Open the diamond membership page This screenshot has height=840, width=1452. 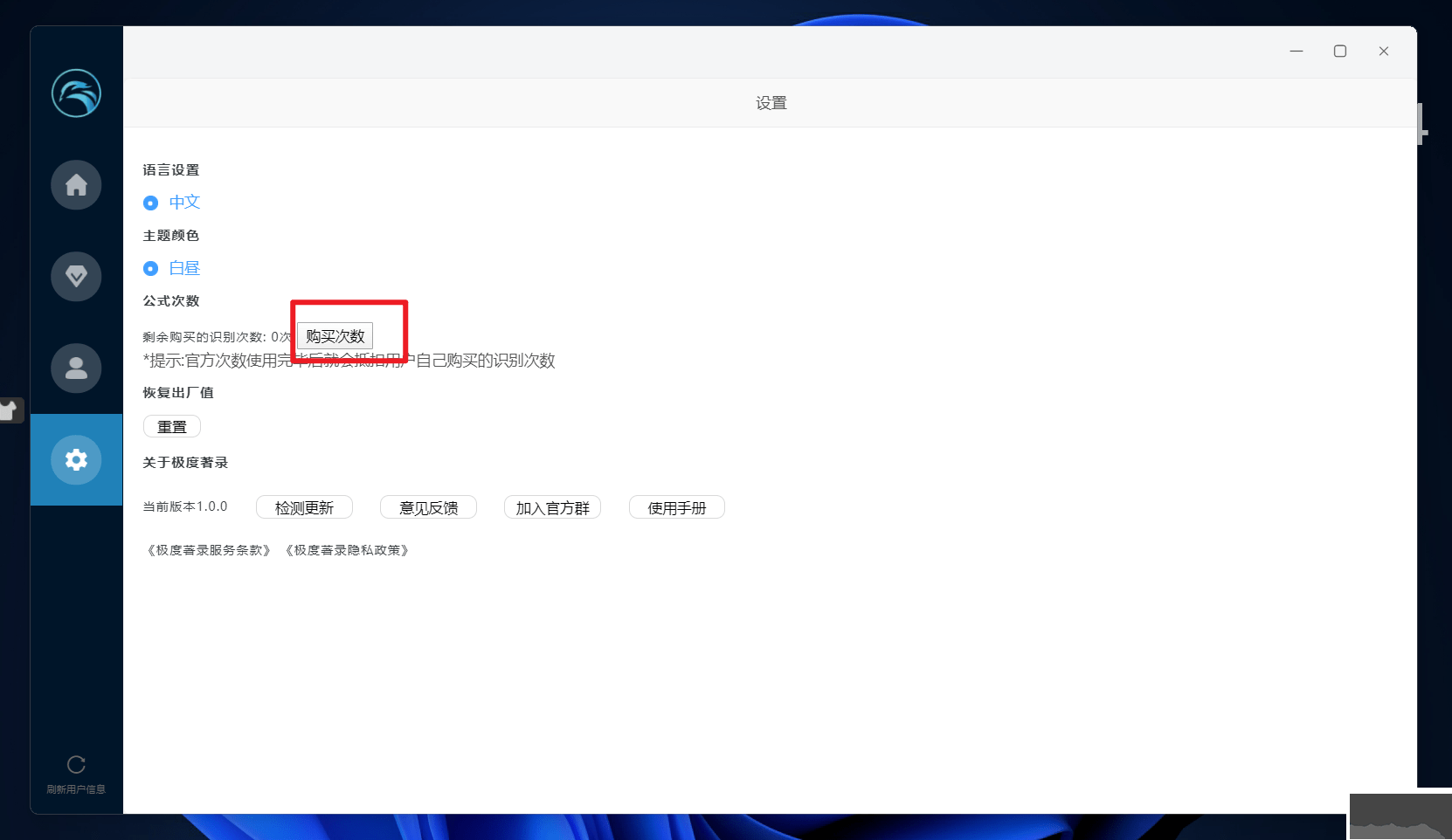[x=76, y=277]
